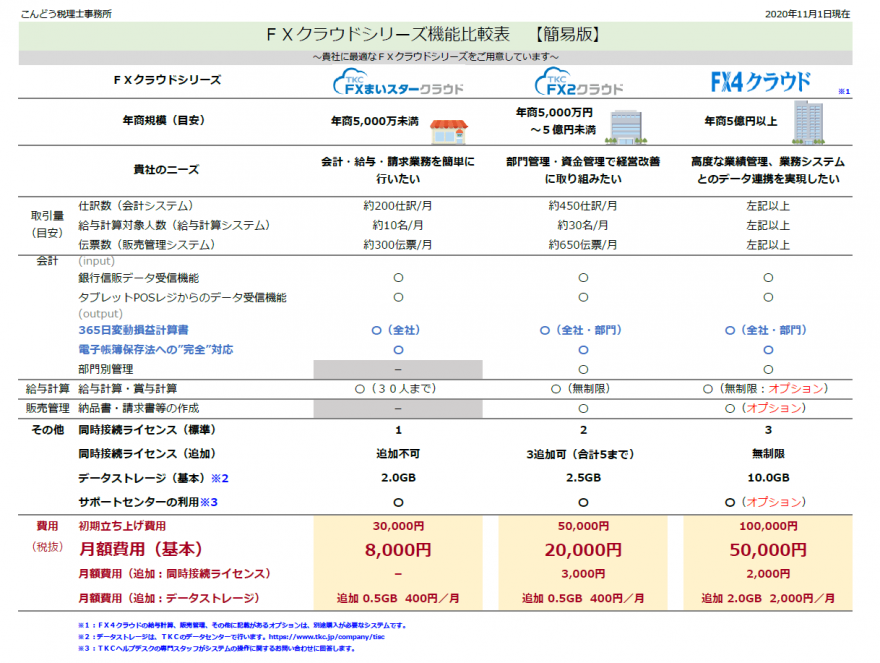Click the 給与計算 section label

47,388
